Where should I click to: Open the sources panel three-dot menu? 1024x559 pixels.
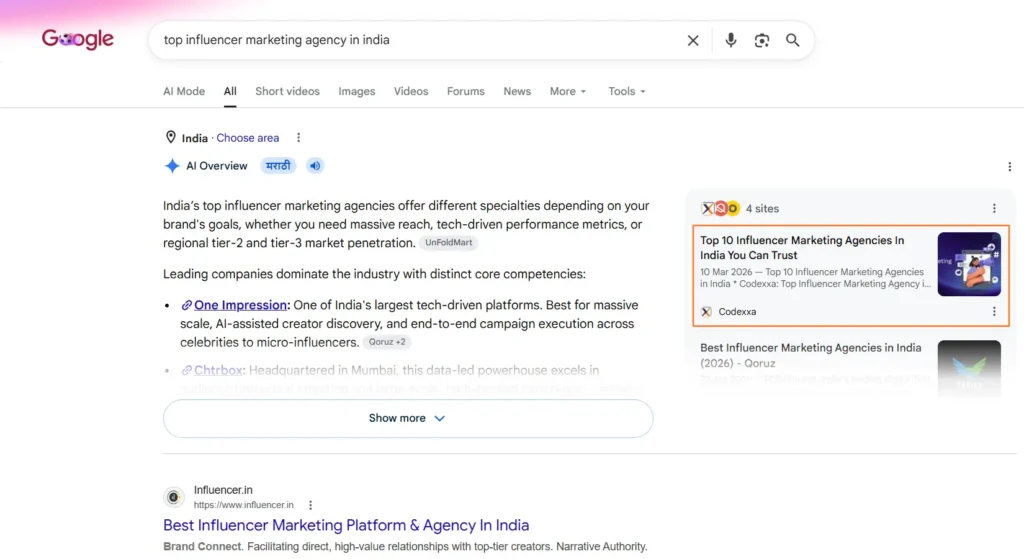994,208
